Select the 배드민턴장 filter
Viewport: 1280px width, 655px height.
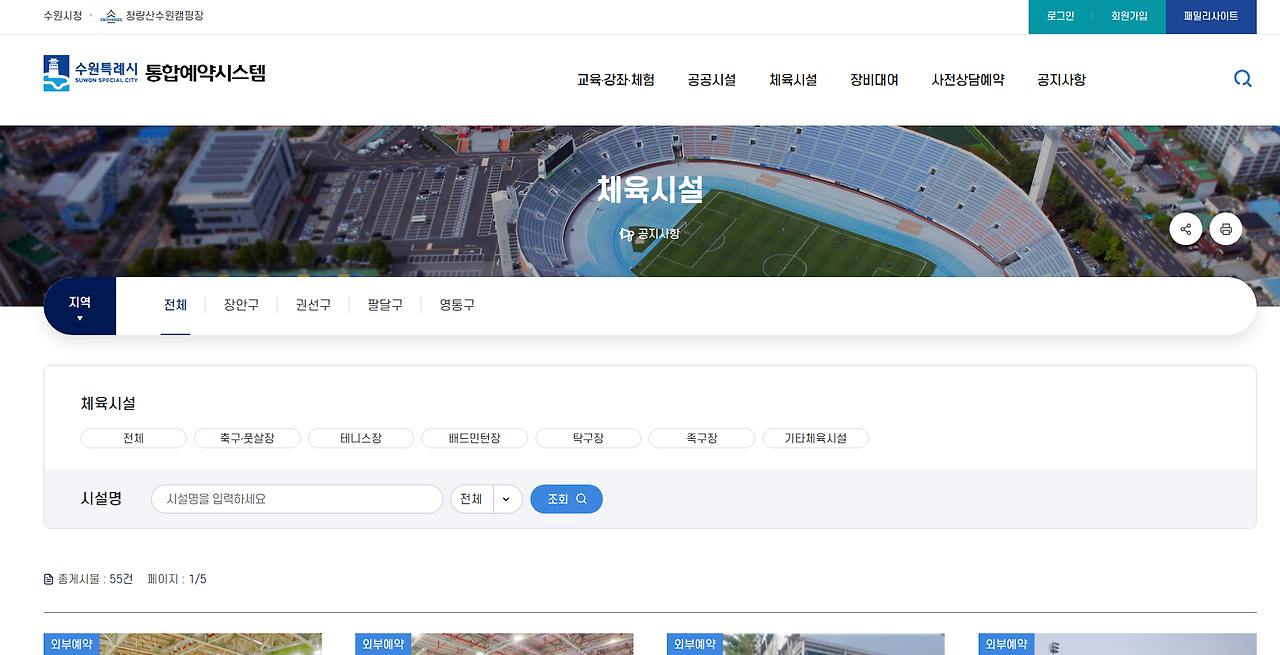click(475, 438)
